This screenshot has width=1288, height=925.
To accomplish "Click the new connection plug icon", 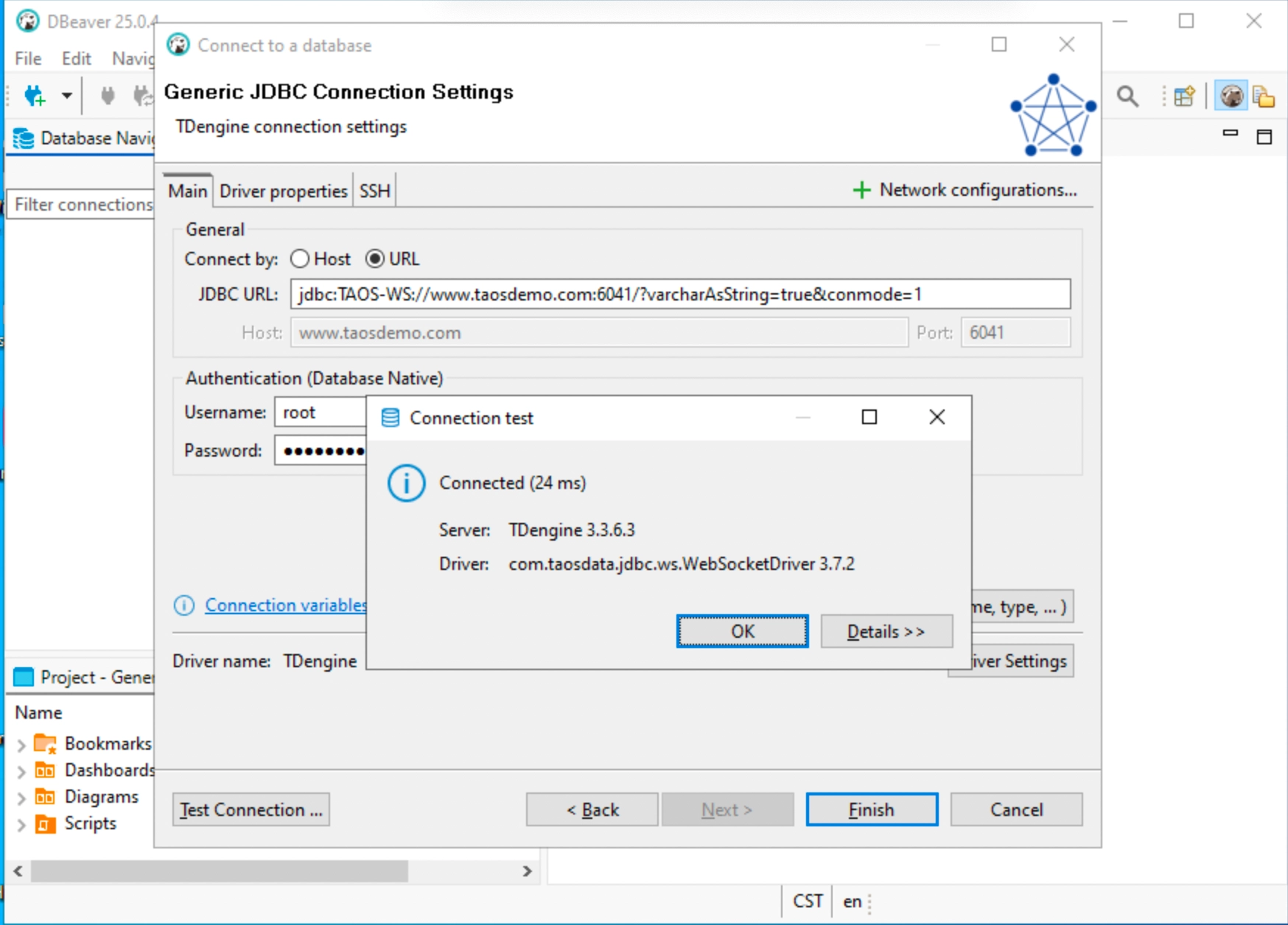I will [x=34, y=96].
